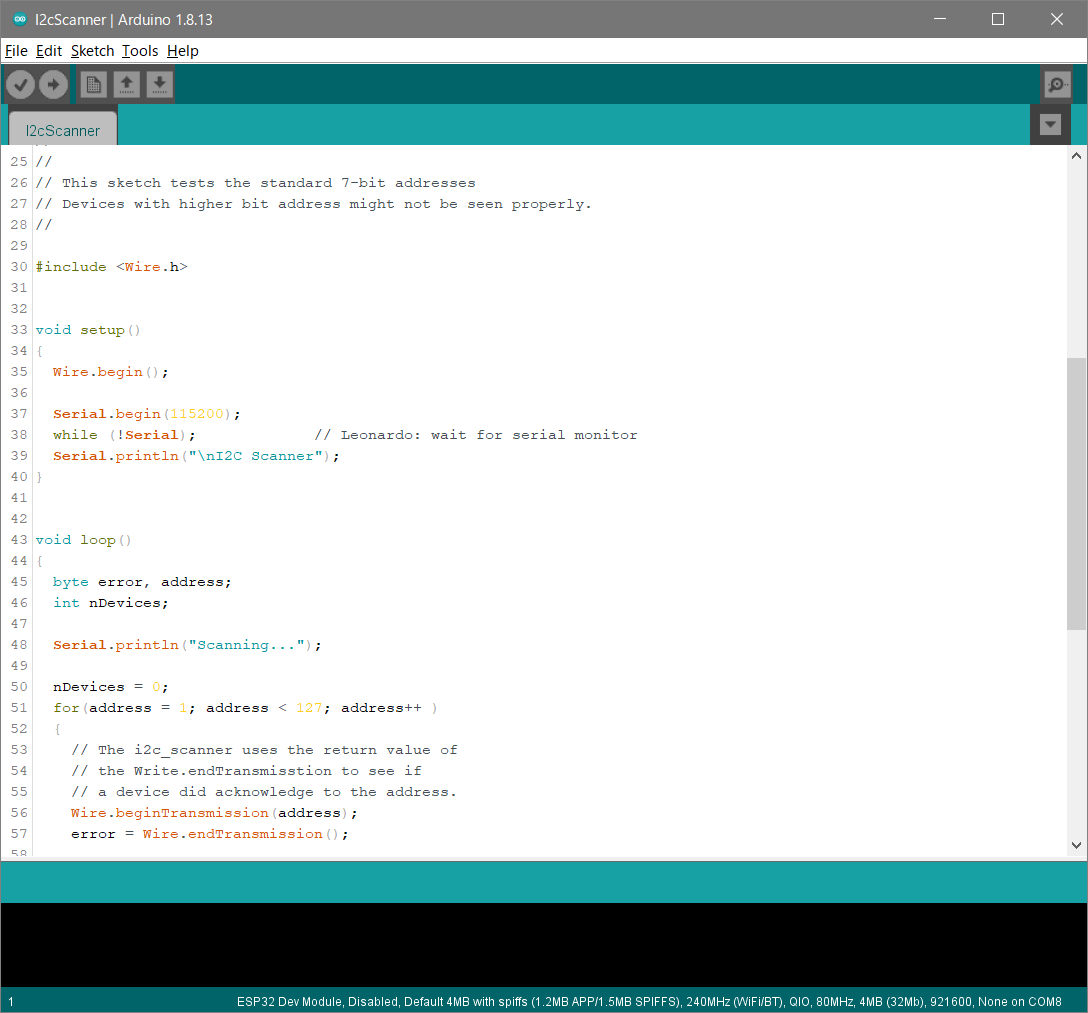Click the Upload arrow icon
The height and width of the screenshot is (1013, 1088).
53,85
